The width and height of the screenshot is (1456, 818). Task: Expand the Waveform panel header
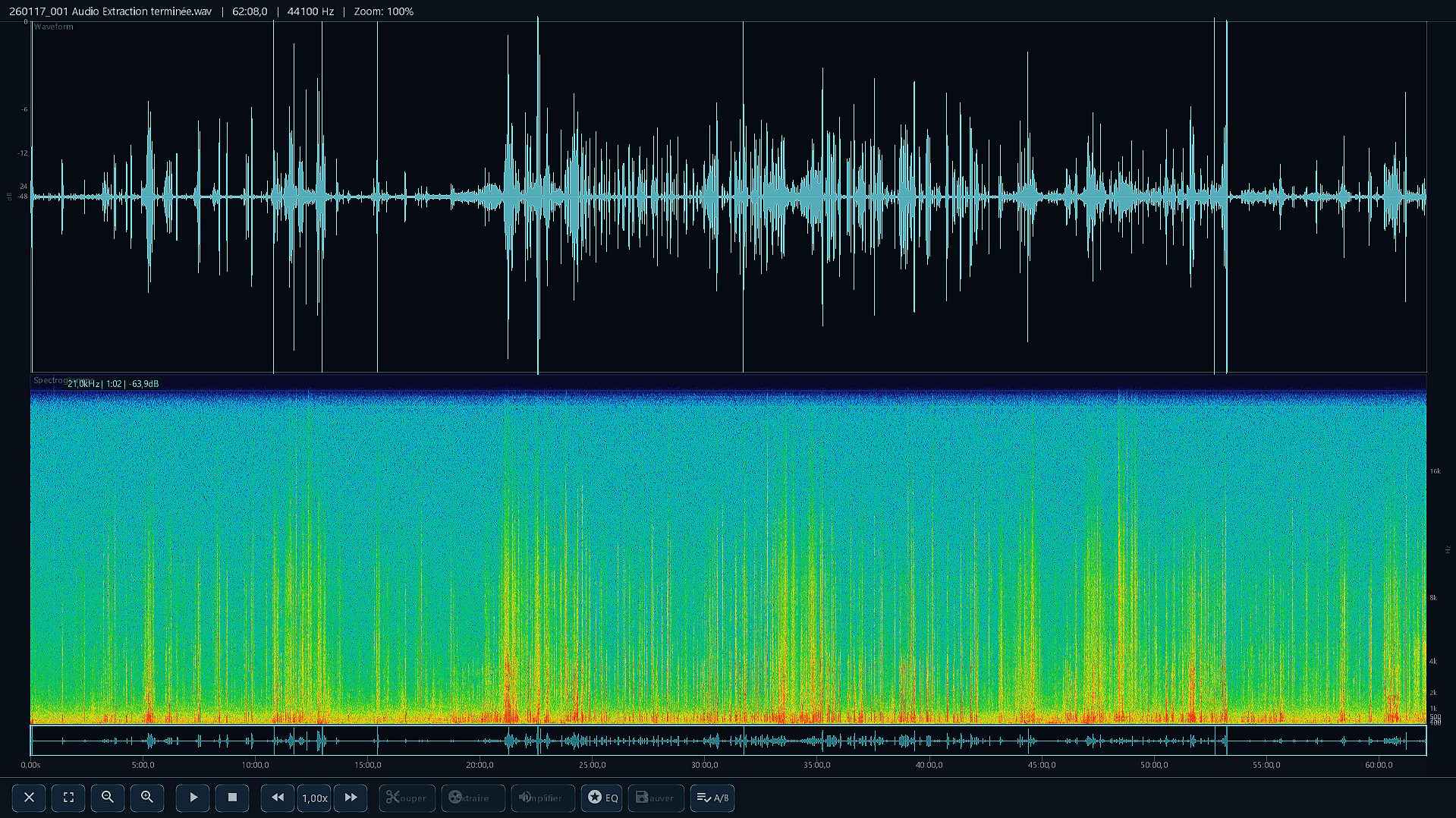pos(54,26)
